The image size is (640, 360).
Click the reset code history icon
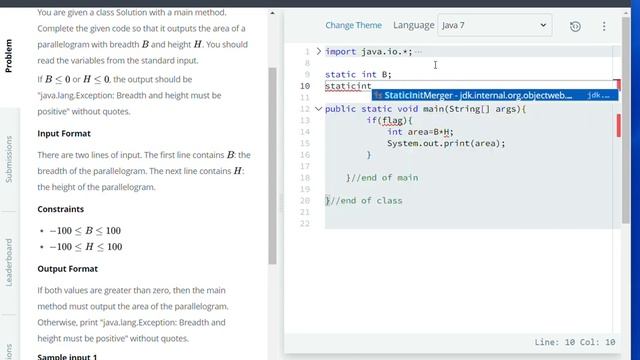[575, 27]
